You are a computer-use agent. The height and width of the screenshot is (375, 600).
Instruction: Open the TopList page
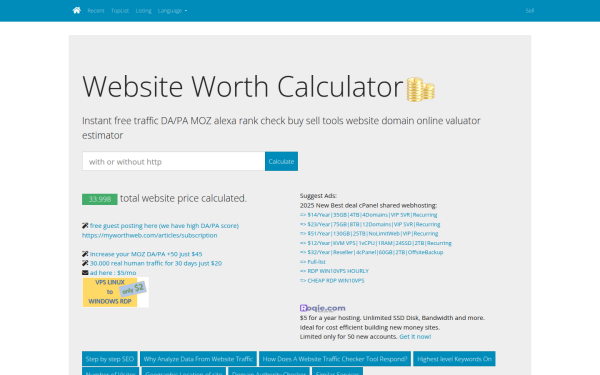click(x=120, y=11)
